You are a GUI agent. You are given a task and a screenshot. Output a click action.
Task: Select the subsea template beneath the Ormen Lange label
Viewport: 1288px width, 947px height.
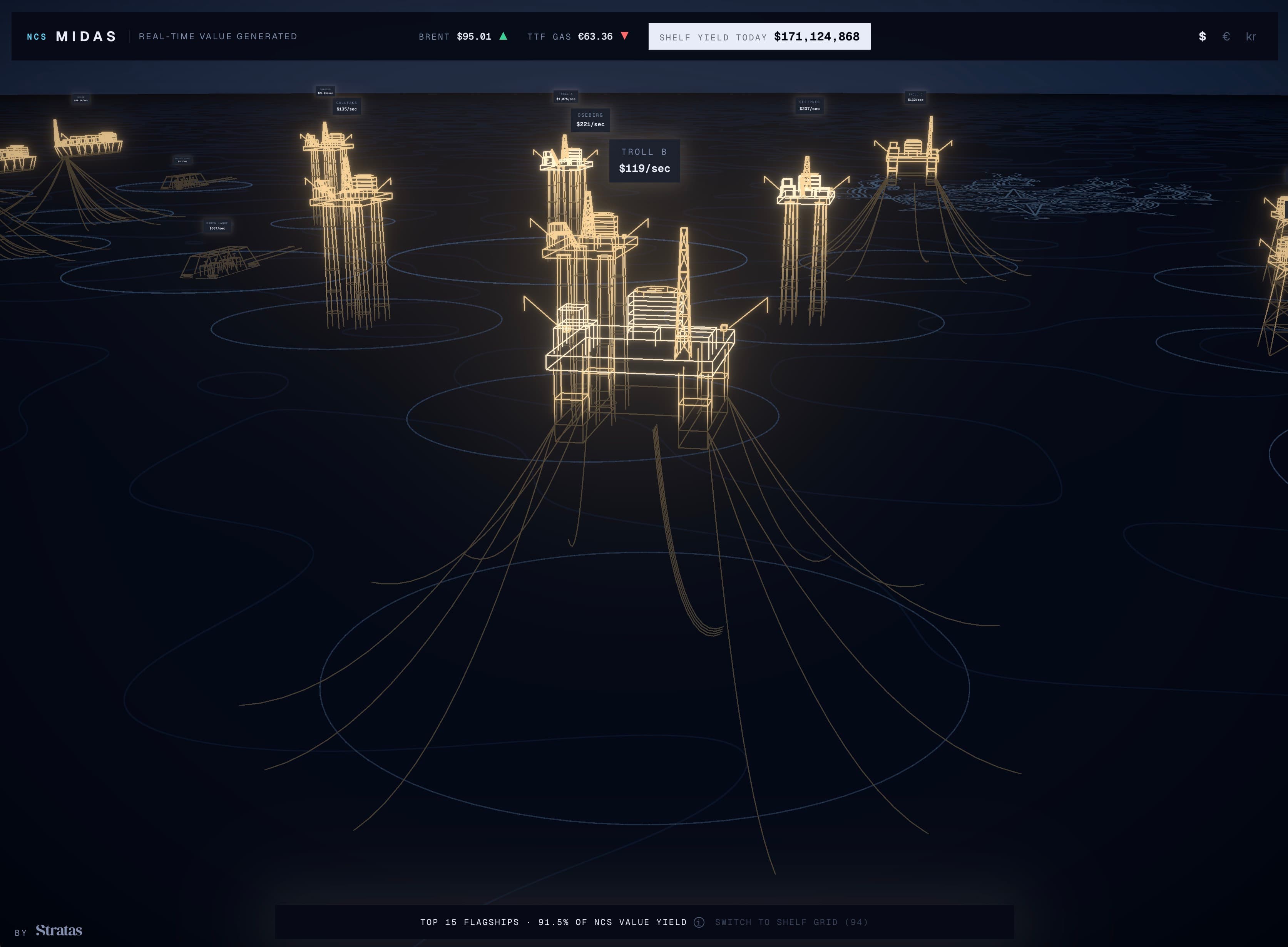point(221,263)
